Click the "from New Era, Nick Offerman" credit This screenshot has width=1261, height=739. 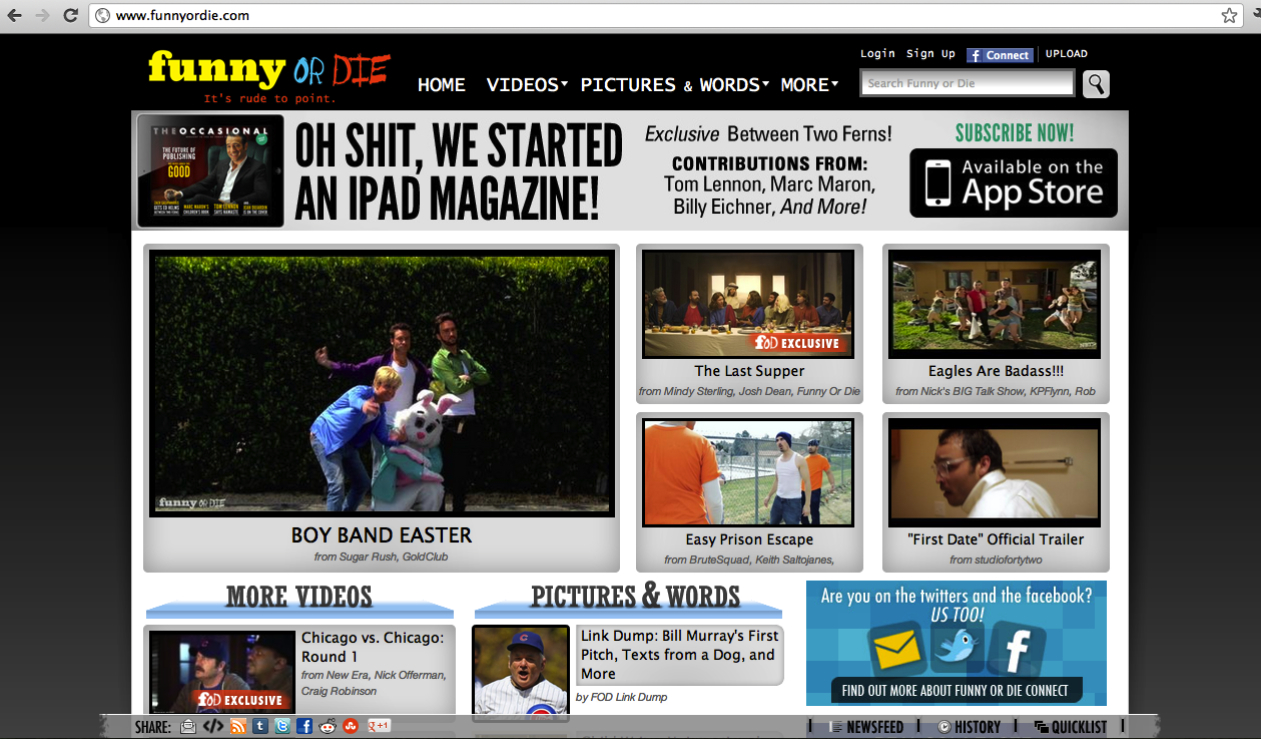click(373, 683)
